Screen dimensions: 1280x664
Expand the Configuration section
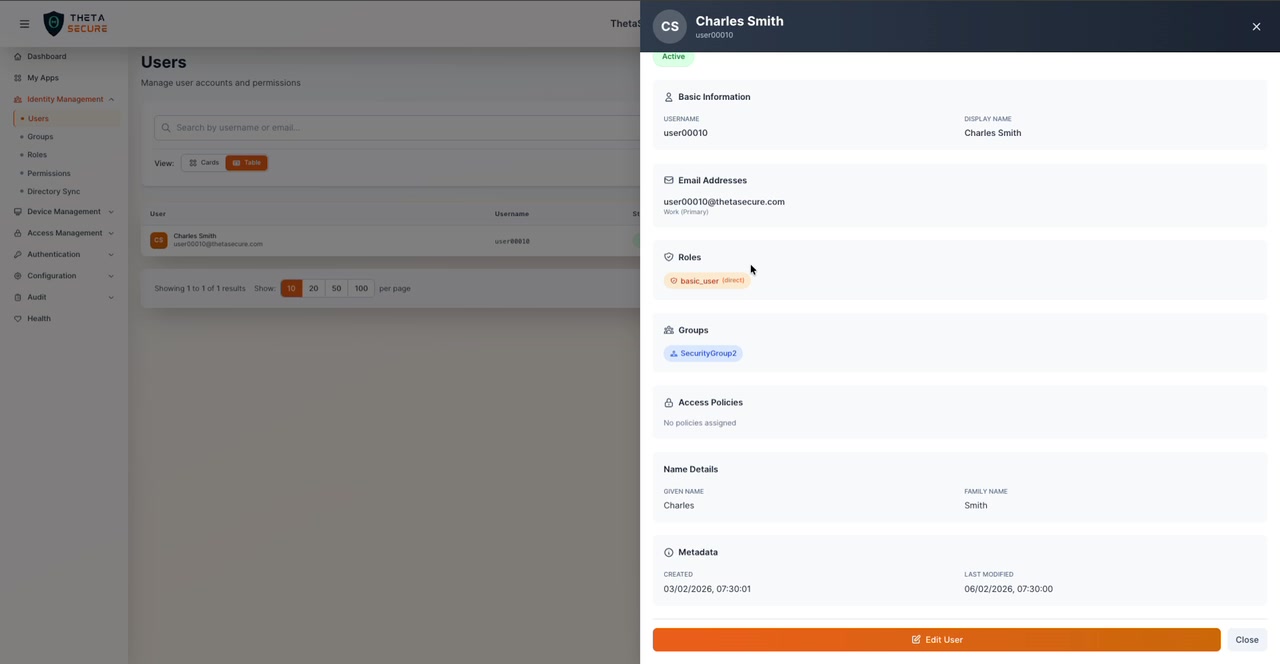51,275
